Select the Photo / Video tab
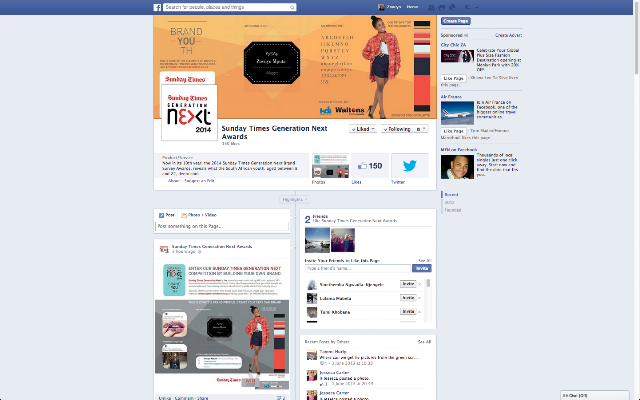Image resolution: width=640 pixels, height=400 pixels. (199, 215)
